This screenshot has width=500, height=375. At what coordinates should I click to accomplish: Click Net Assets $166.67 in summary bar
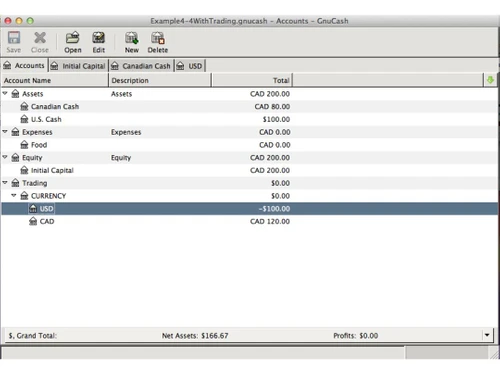pos(195,336)
